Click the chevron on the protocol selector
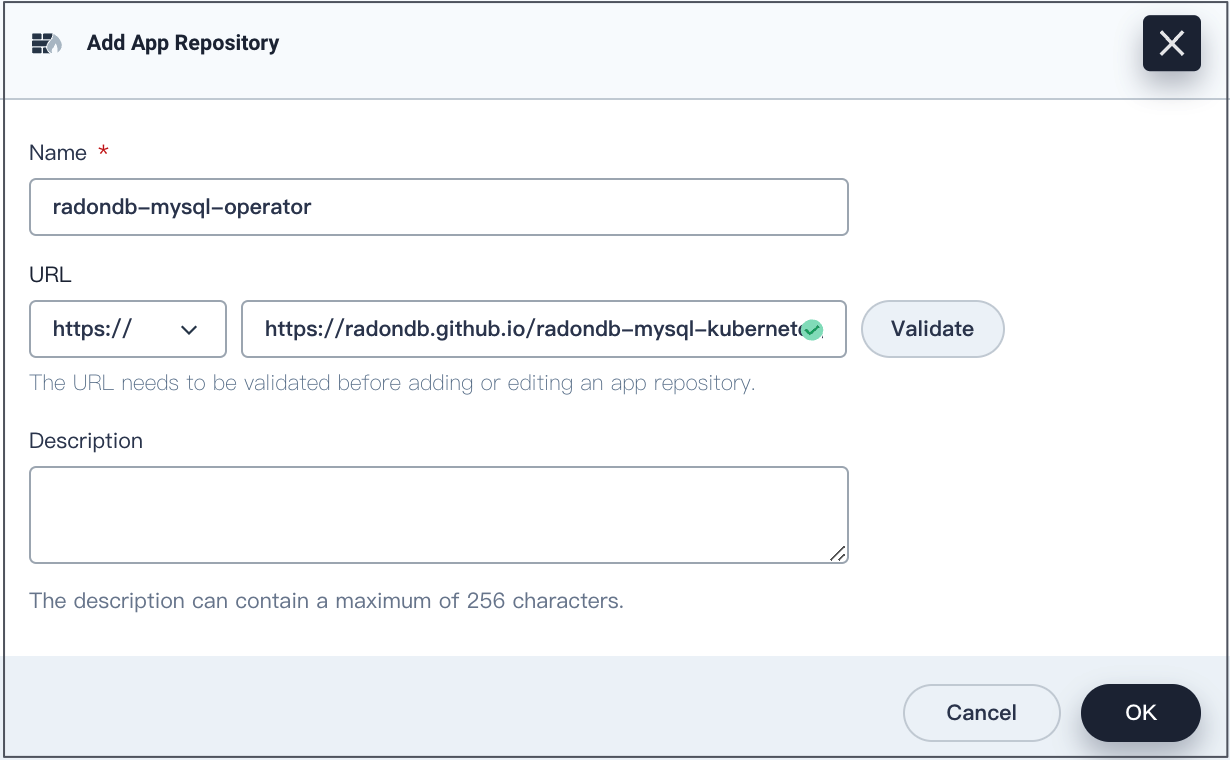The height and width of the screenshot is (760, 1230). tap(190, 329)
